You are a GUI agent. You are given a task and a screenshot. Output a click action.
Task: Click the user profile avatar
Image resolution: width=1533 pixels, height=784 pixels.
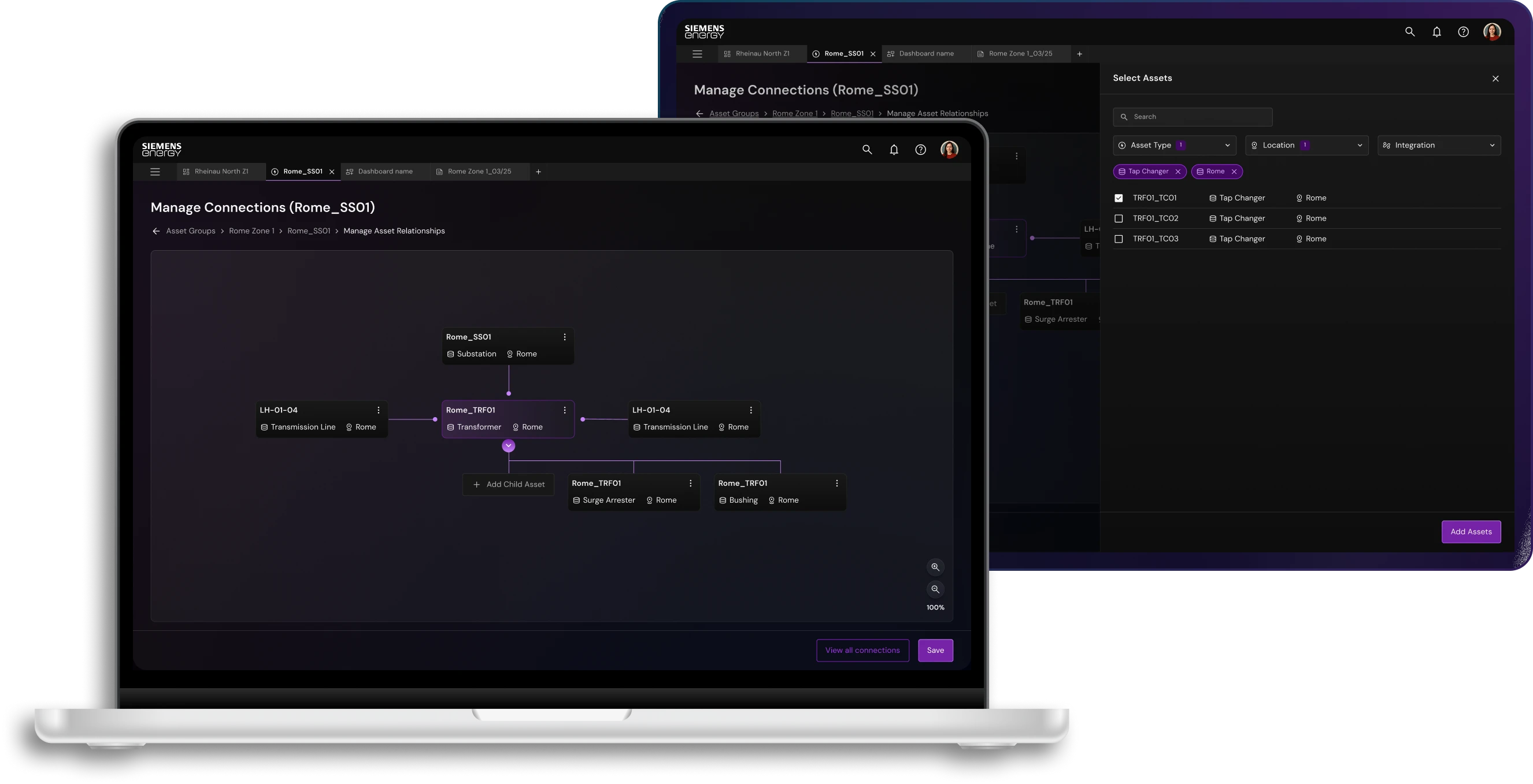(949, 149)
